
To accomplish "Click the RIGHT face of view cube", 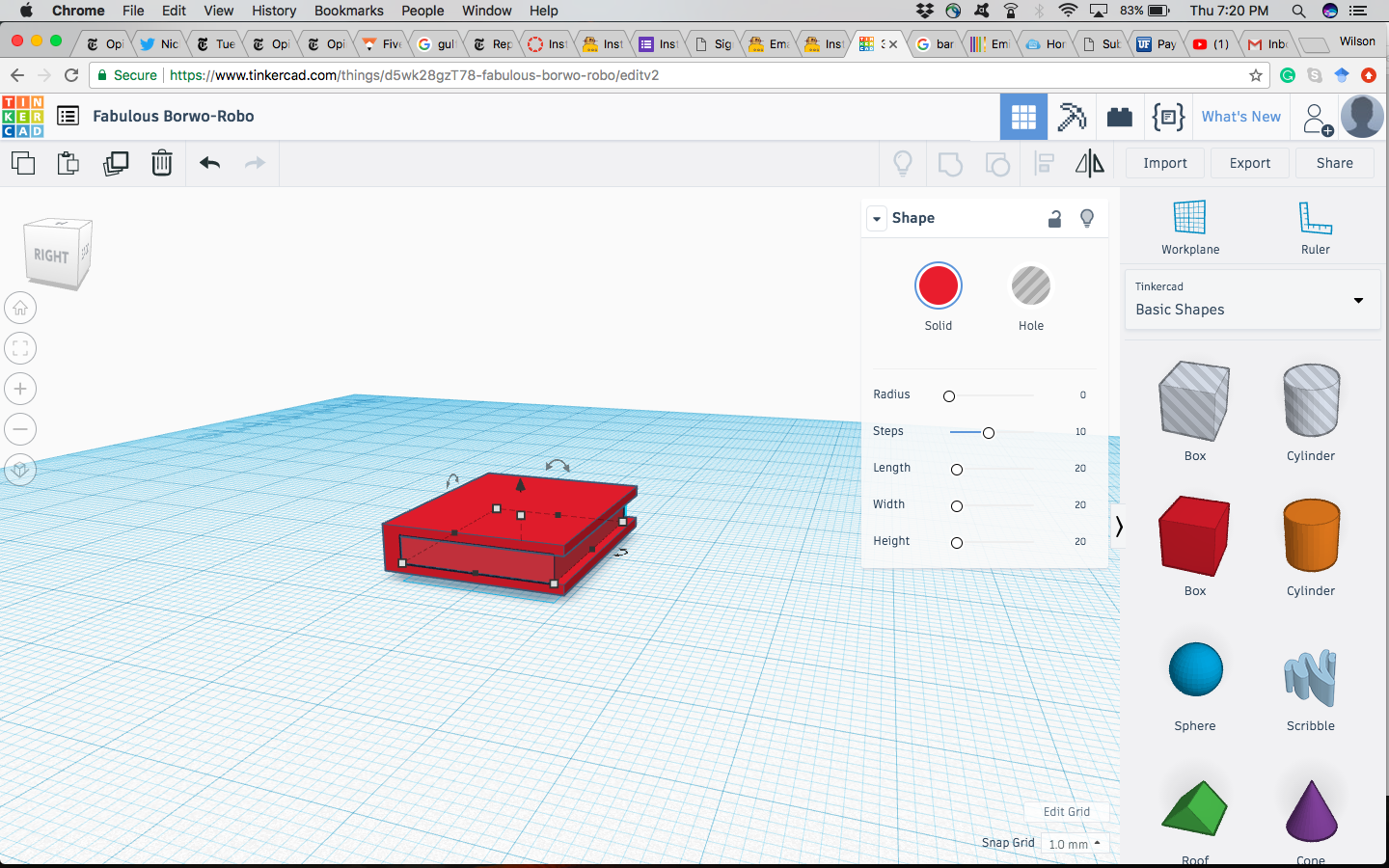I will click(x=51, y=257).
